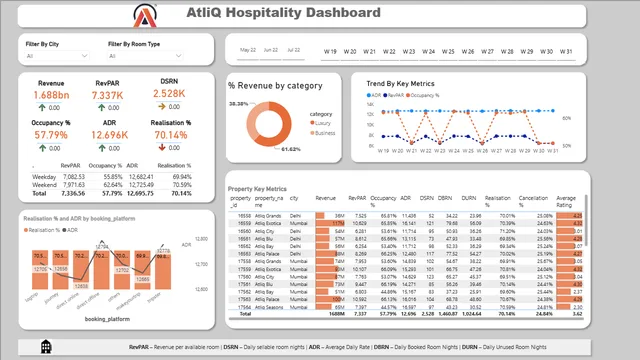Select week W 28 slicer

(507, 52)
